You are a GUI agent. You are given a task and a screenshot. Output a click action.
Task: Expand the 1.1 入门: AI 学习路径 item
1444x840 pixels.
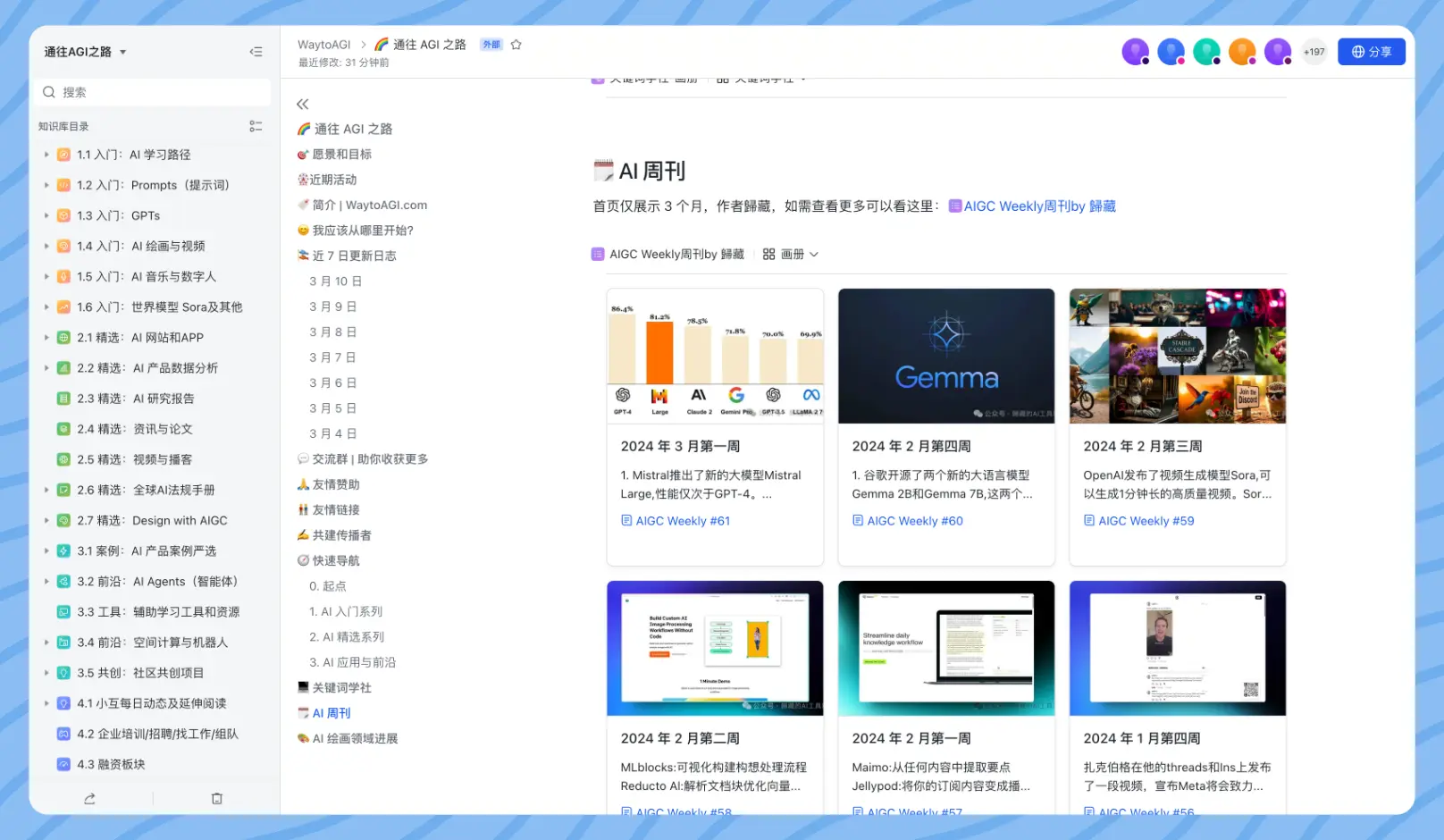tap(46, 155)
